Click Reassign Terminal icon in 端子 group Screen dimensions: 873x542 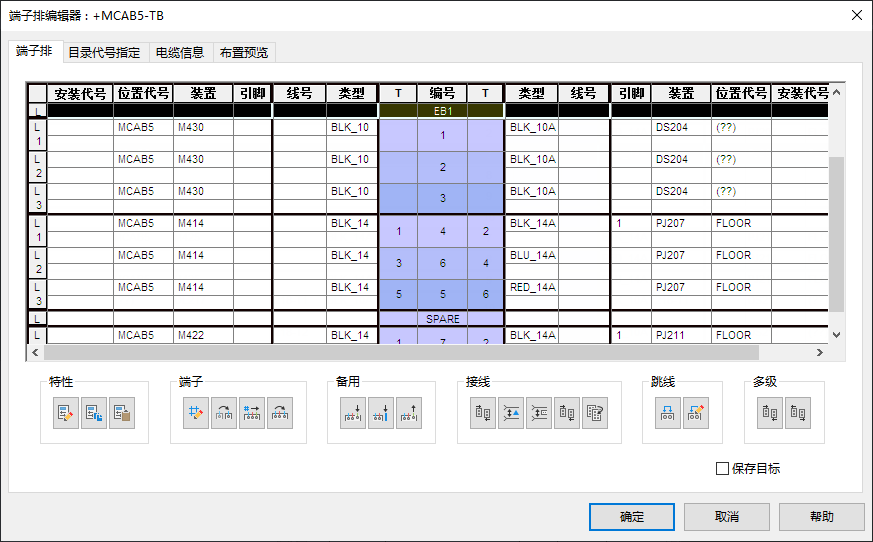pyautogui.click(x=224, y=413)
